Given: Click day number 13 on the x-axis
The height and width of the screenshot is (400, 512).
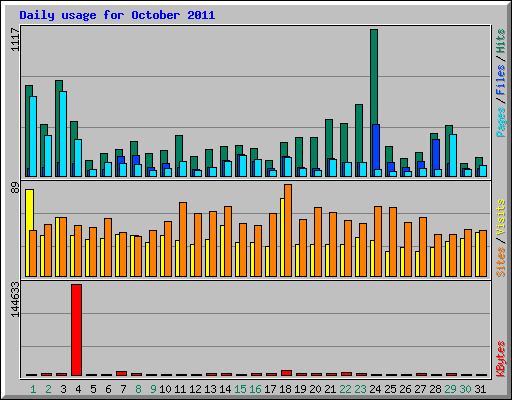Looking at the screenshot, I should 210,389.
